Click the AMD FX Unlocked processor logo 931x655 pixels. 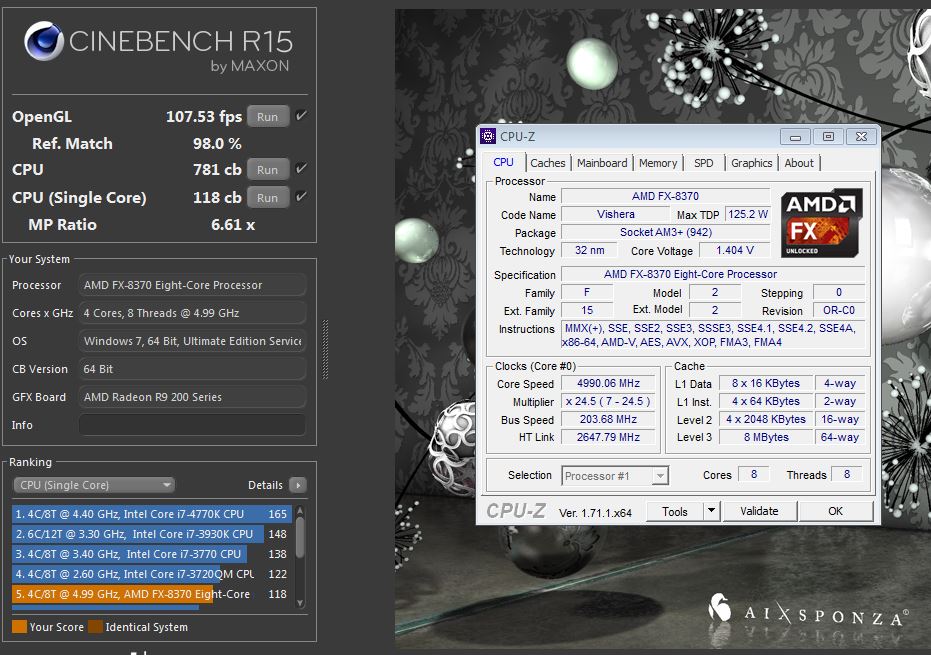click(x=821, y=223)
